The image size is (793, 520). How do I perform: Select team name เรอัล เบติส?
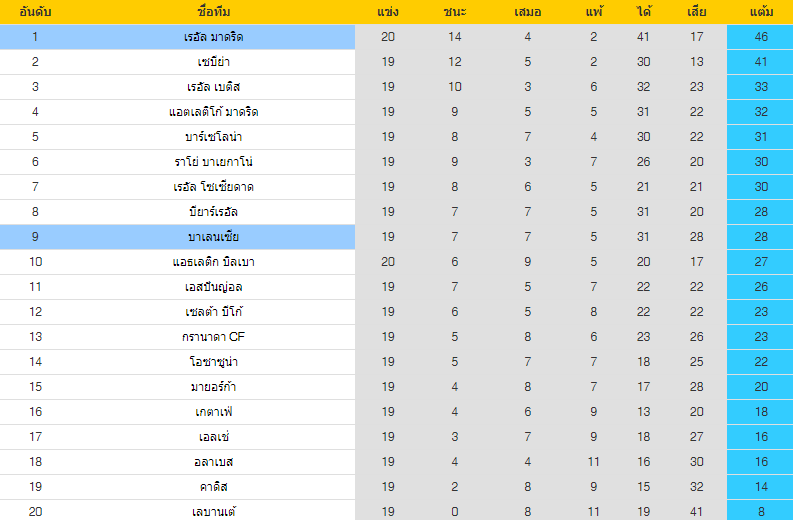pyautogui.click(x=213, y=87)
